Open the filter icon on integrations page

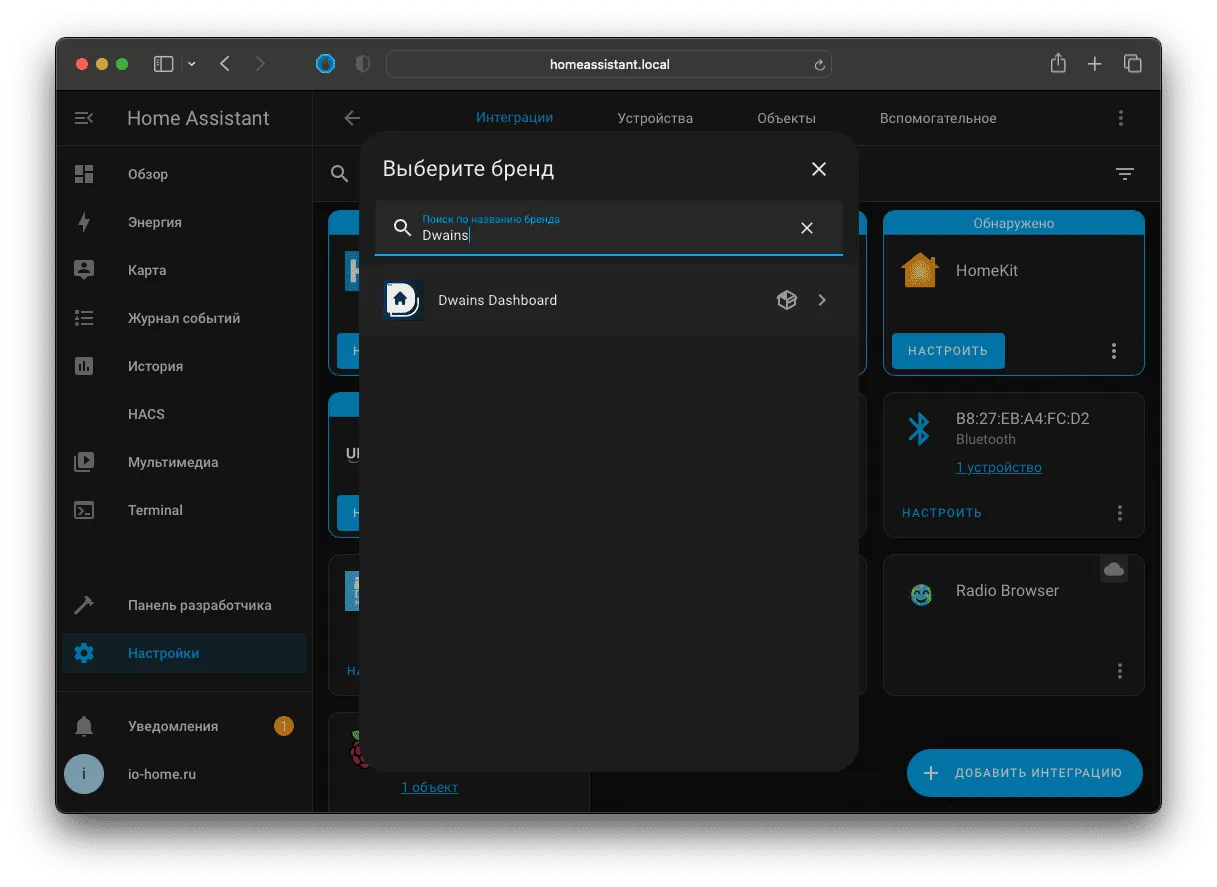[x=1125, y=174]
